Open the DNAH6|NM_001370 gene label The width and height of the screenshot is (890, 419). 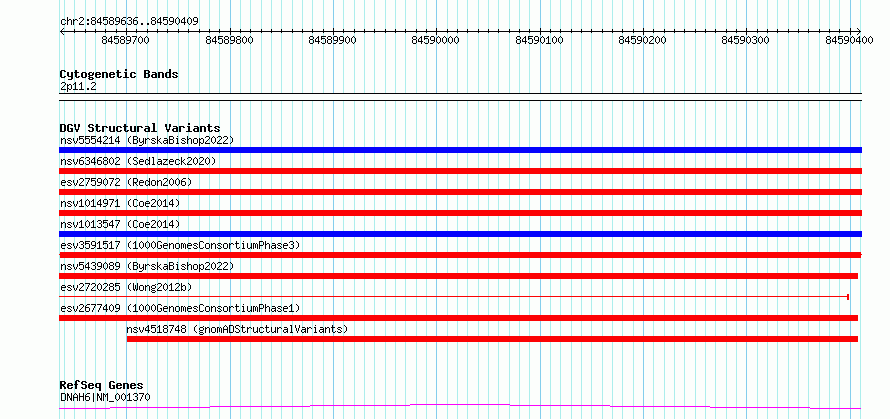click(x=105, y=397)
